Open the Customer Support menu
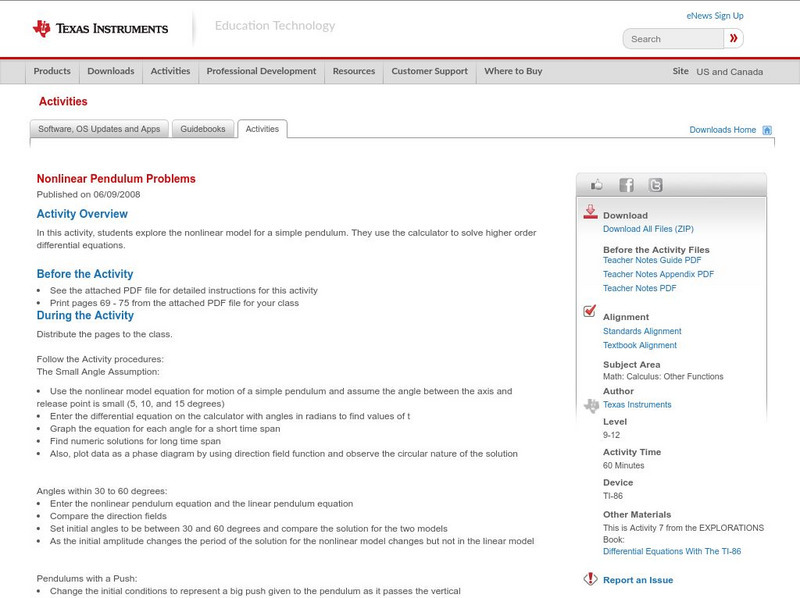 430,71
